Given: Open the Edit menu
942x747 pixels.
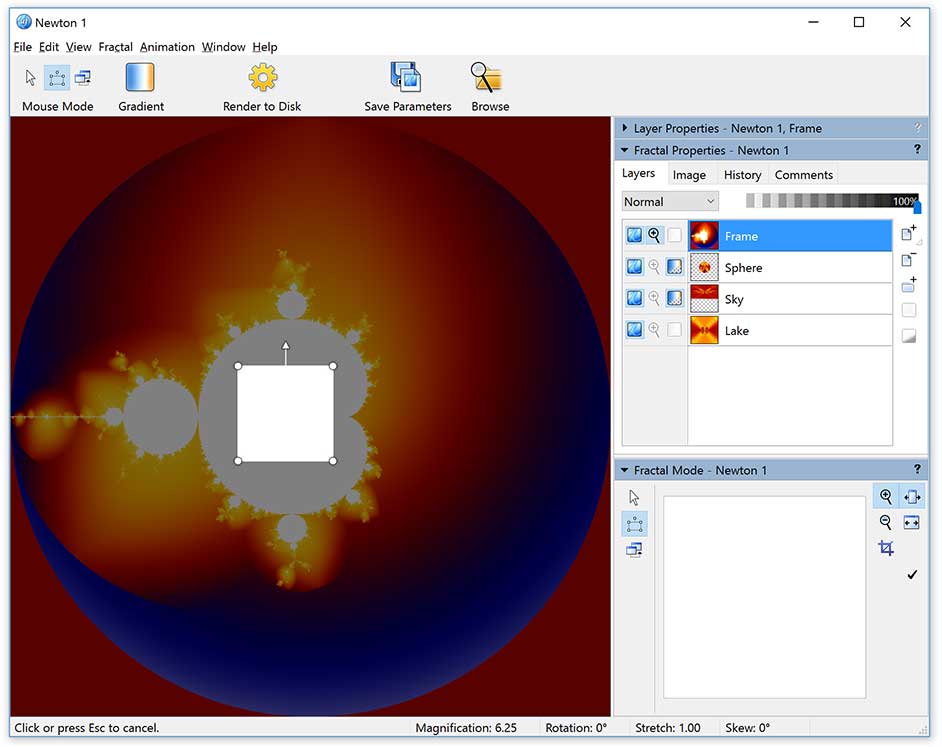Looking at the screenshot, I should click(49, 47).
